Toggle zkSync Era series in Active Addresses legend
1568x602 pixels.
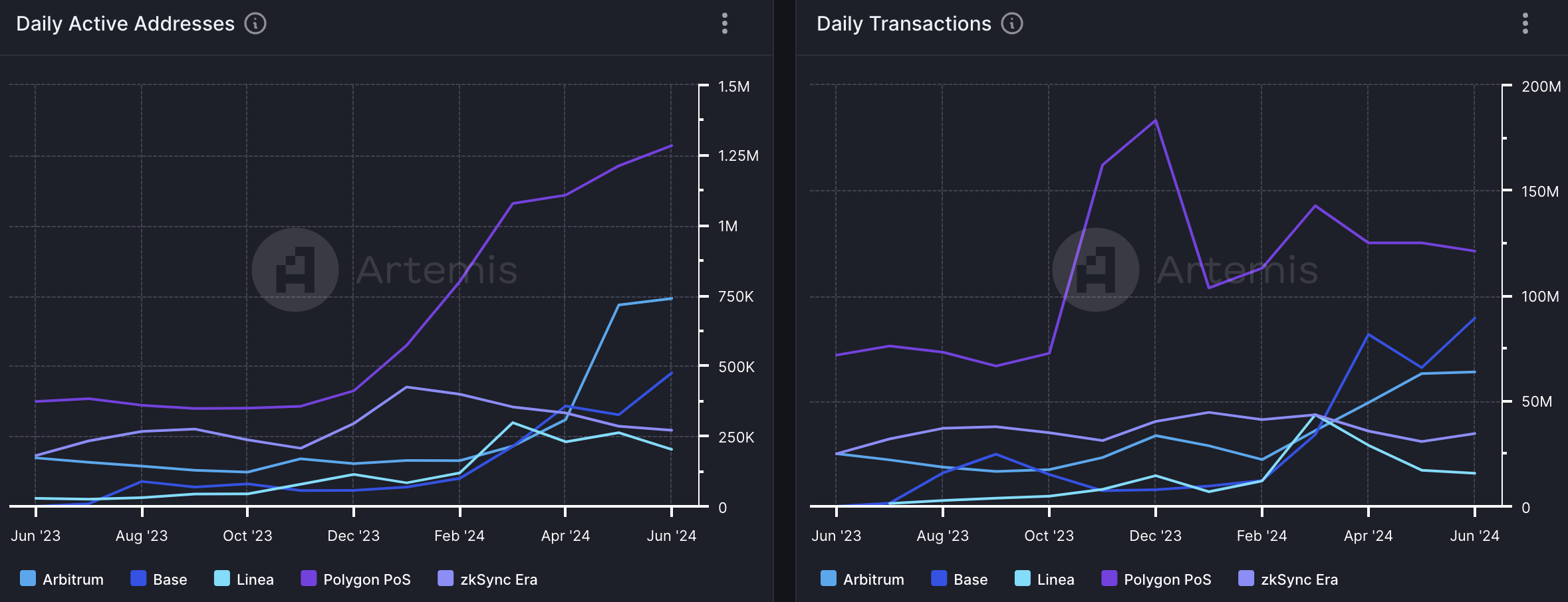(487, 579)
